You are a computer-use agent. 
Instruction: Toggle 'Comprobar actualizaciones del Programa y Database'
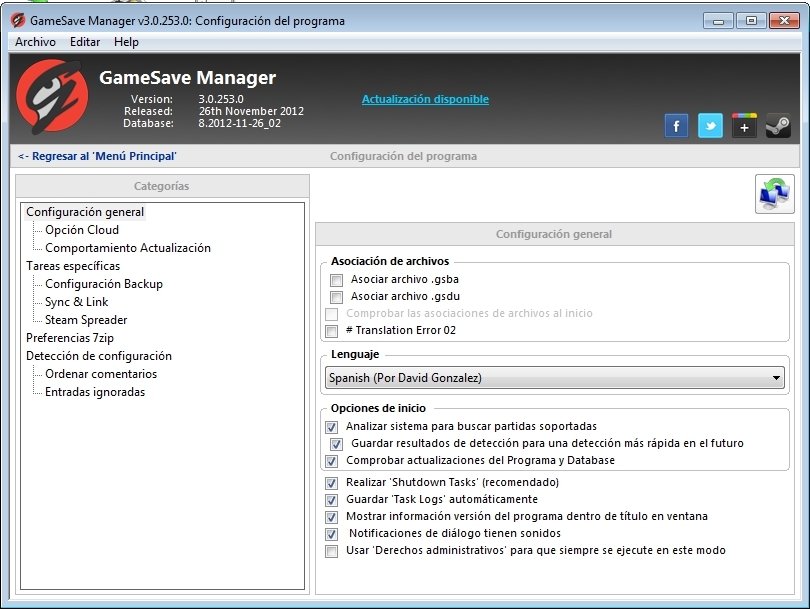(332, 461)
